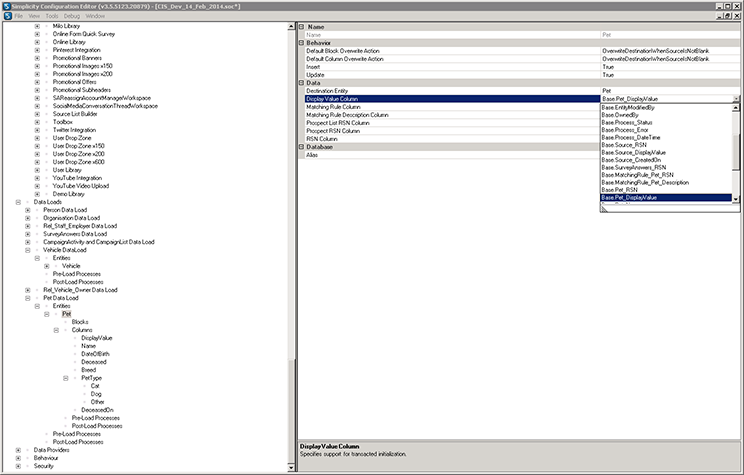The height and width of the screenshot is (475, 744).
Task: Select the Alias property row
Action: coord(452,155)
